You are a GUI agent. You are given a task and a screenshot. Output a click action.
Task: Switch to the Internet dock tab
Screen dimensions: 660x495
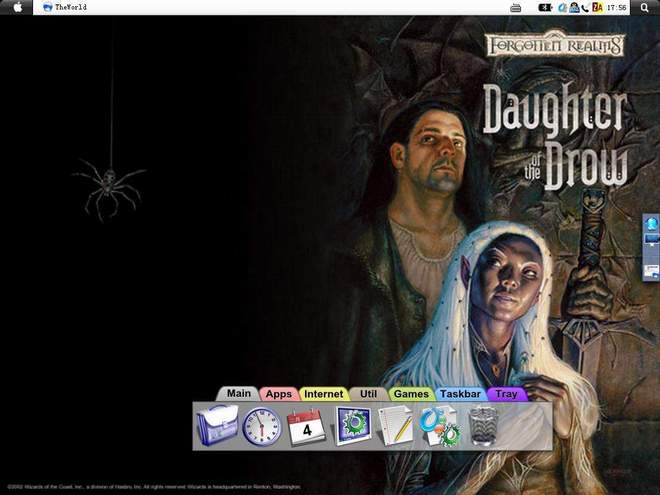click(324, 394)
